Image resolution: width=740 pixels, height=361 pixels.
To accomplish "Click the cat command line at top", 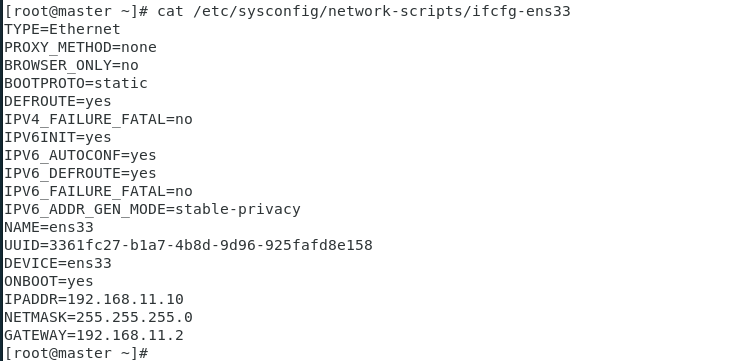I will click(287, 11).
